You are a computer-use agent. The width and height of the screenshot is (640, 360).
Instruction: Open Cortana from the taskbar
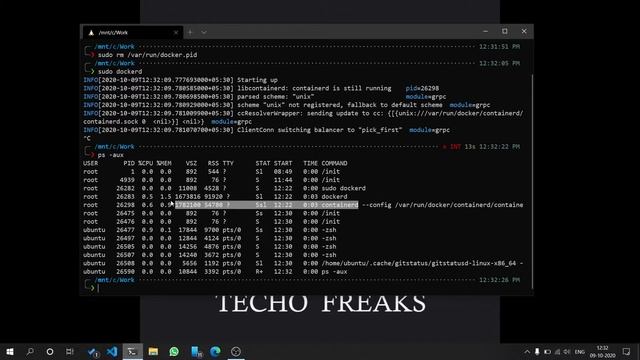click(50, 351)
